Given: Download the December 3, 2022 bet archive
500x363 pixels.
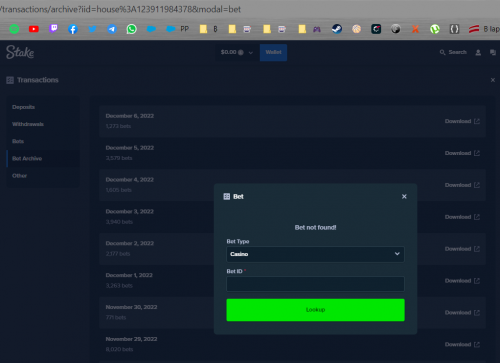Looking at the screenshot, I should click(x=462, y=217).
